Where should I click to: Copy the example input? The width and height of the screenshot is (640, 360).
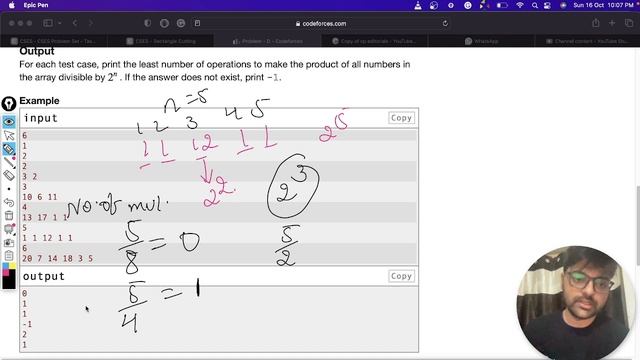pyautogui.click(x=401, y=118)
